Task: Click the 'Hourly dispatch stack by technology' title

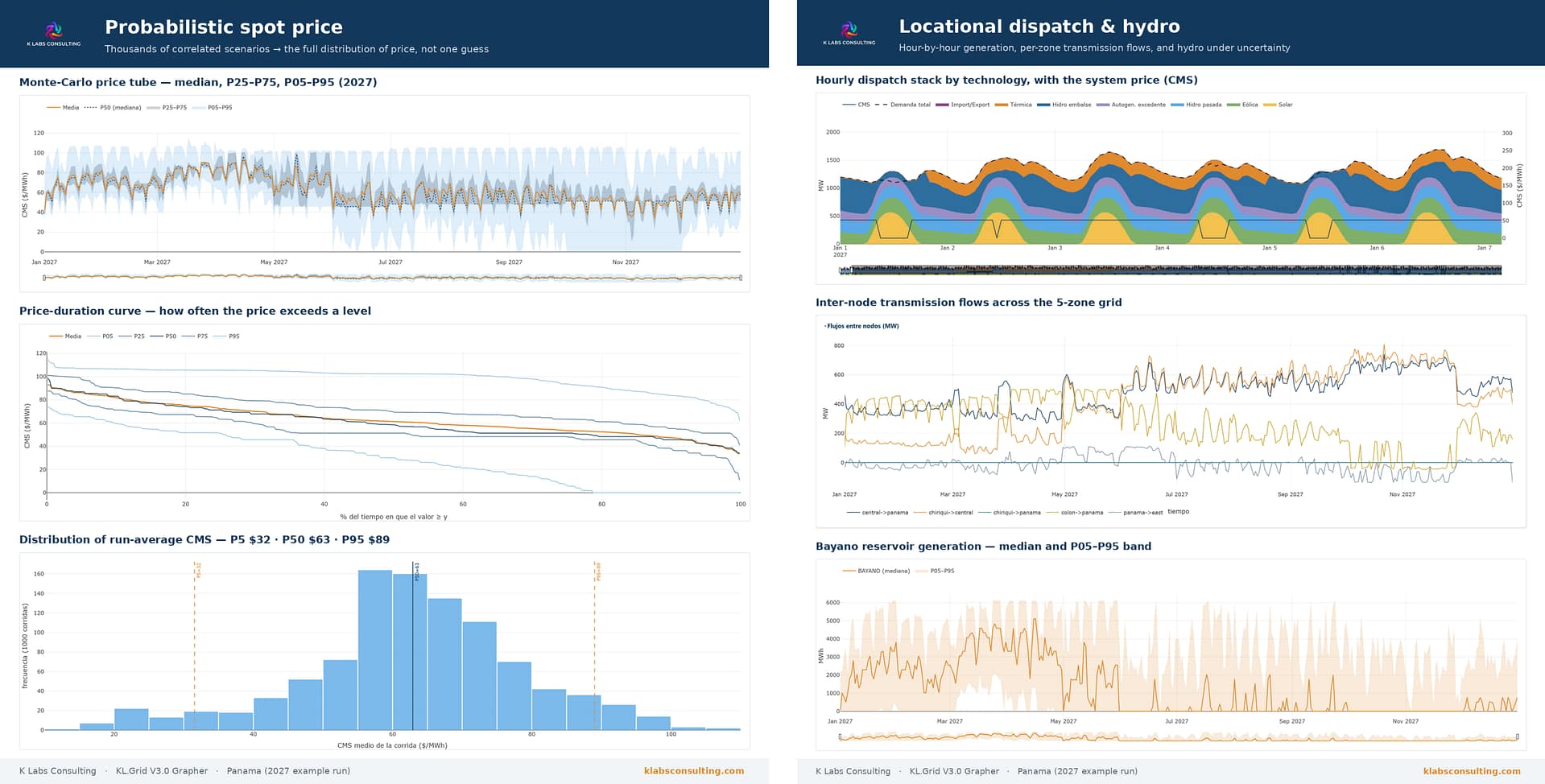Action: coord(1006,80)
